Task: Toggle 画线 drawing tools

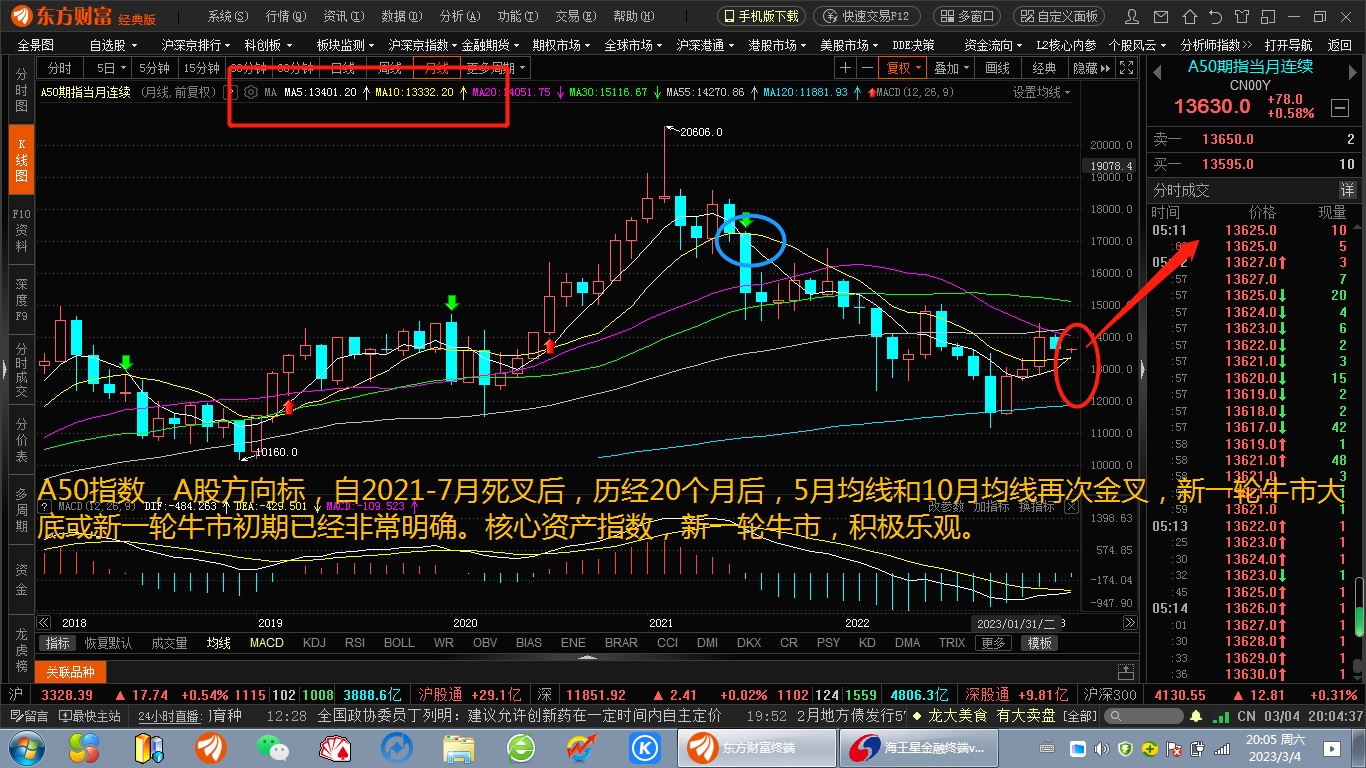Action: tap(997, 68)
